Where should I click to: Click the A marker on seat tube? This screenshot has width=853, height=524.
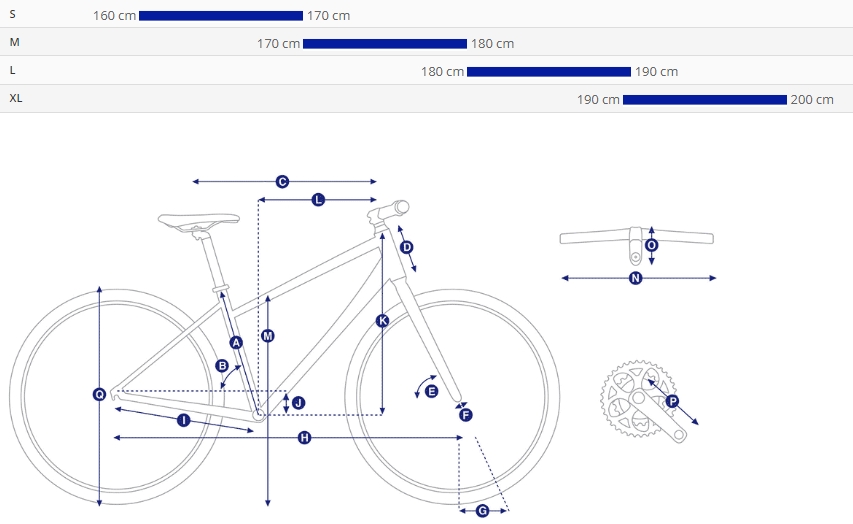click(236, 343)
